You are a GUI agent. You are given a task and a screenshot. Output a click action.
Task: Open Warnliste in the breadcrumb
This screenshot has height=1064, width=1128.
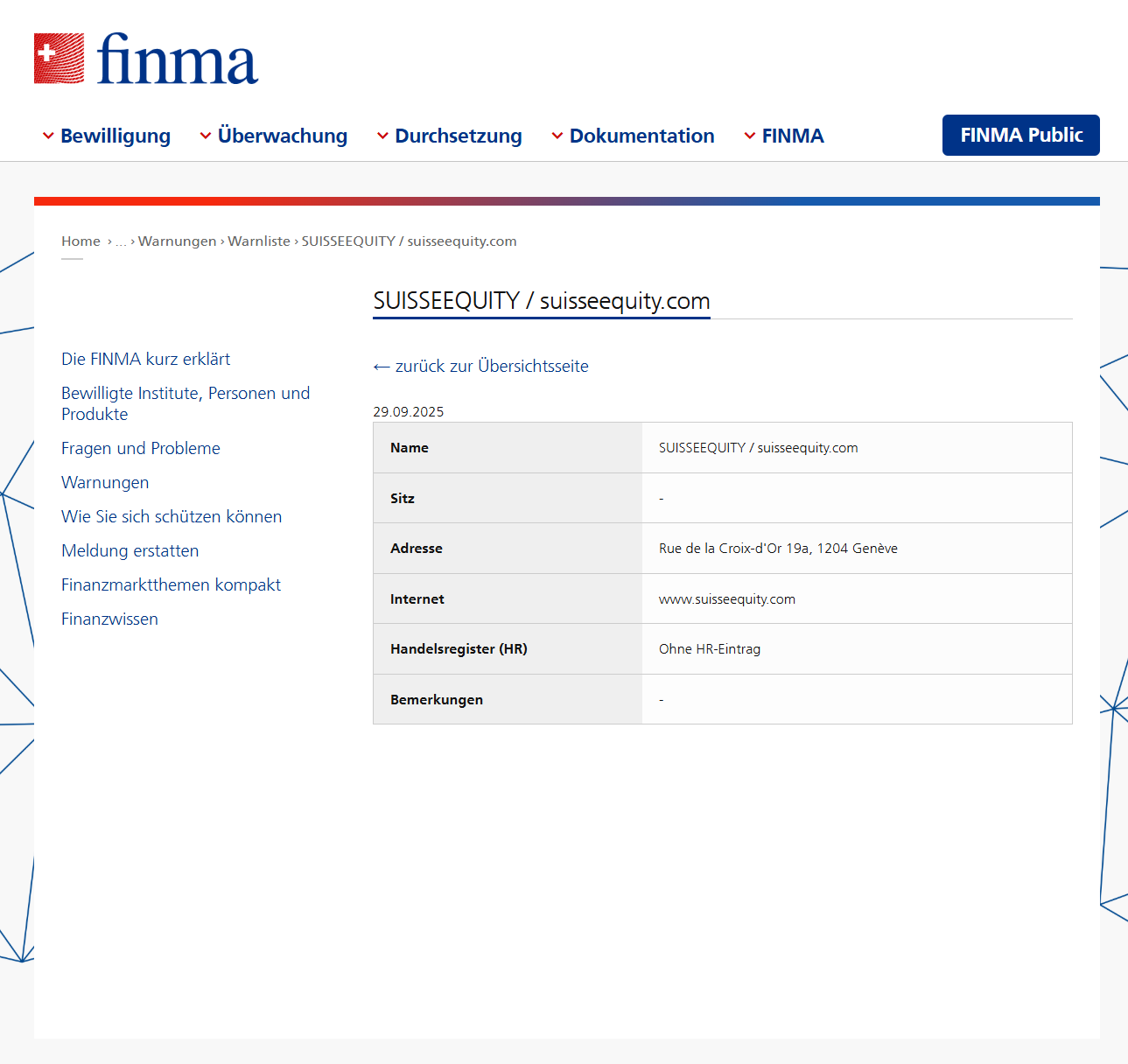click(259, 241)
